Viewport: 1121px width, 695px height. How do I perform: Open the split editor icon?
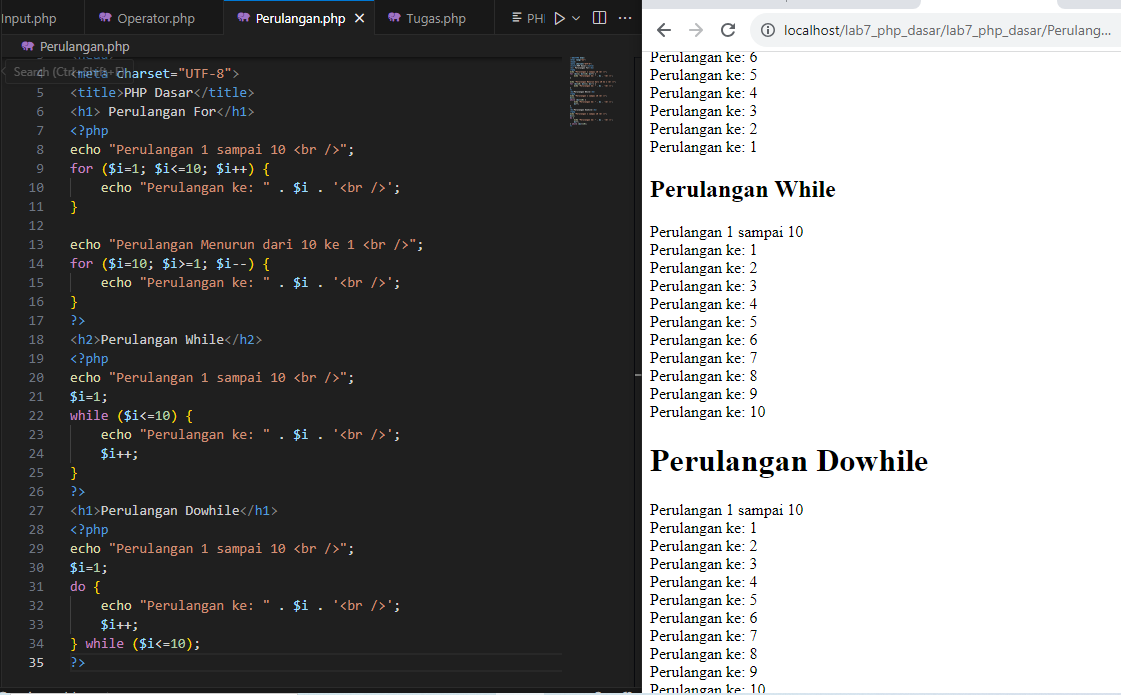(x=599, y=17)
